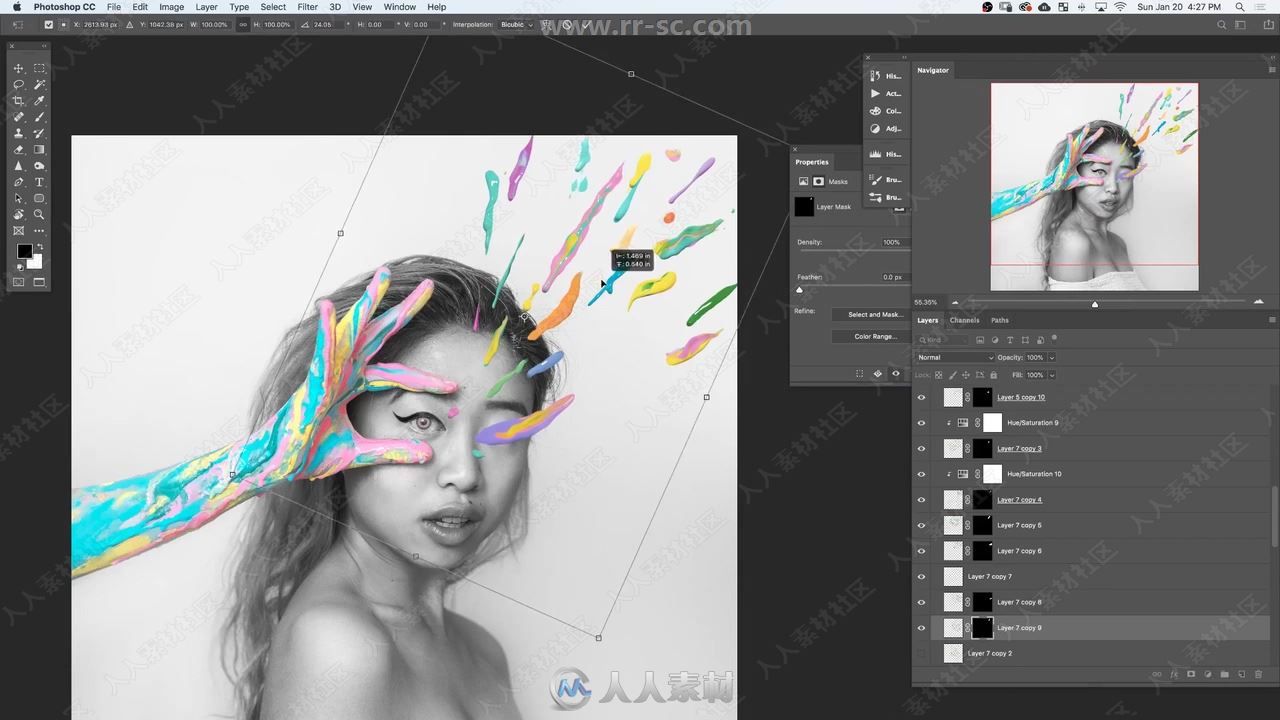
Task: Click the background color swatch
Action: (37, 263)
